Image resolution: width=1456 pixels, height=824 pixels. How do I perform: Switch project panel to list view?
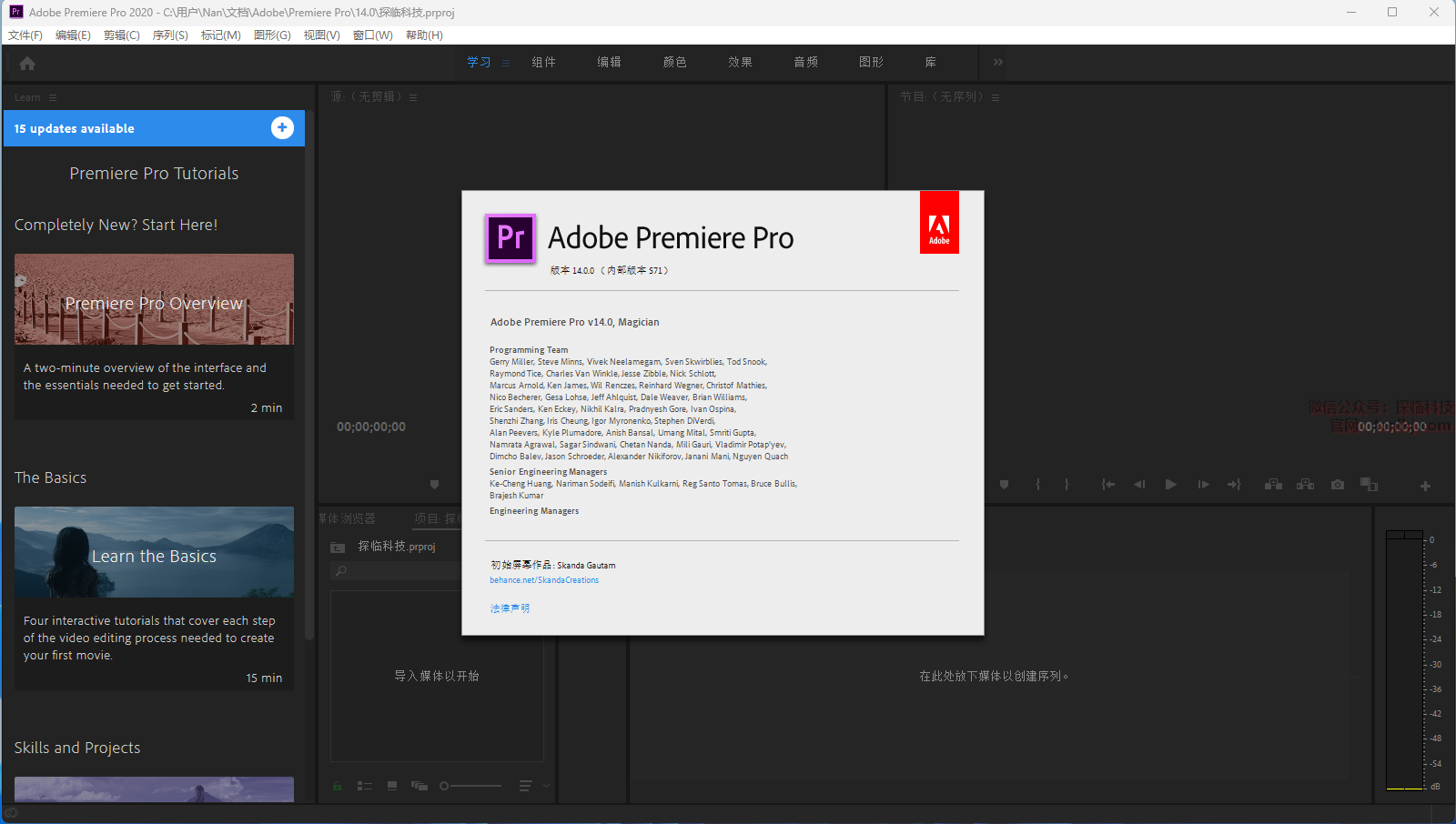pos(365,786)
